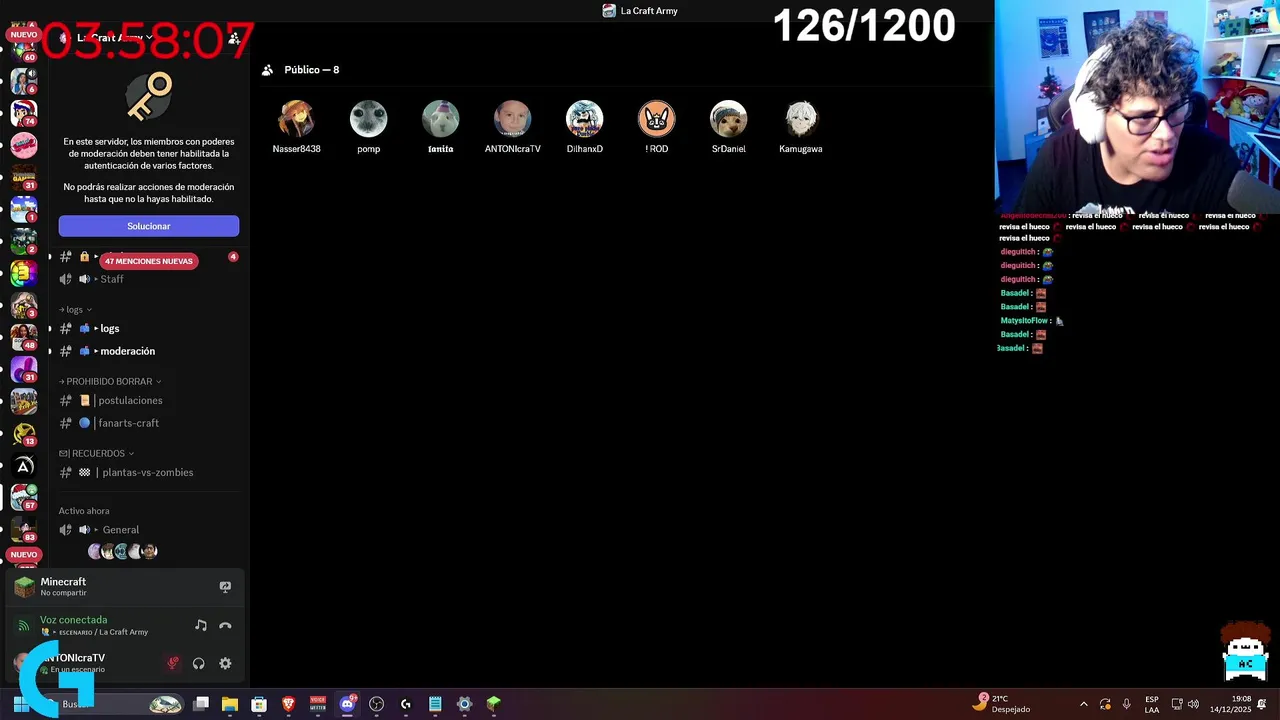The height and width of the screenshot is (720, 1280).
Task: Collapse the RECUERDOS category
Action: [97, 453]
